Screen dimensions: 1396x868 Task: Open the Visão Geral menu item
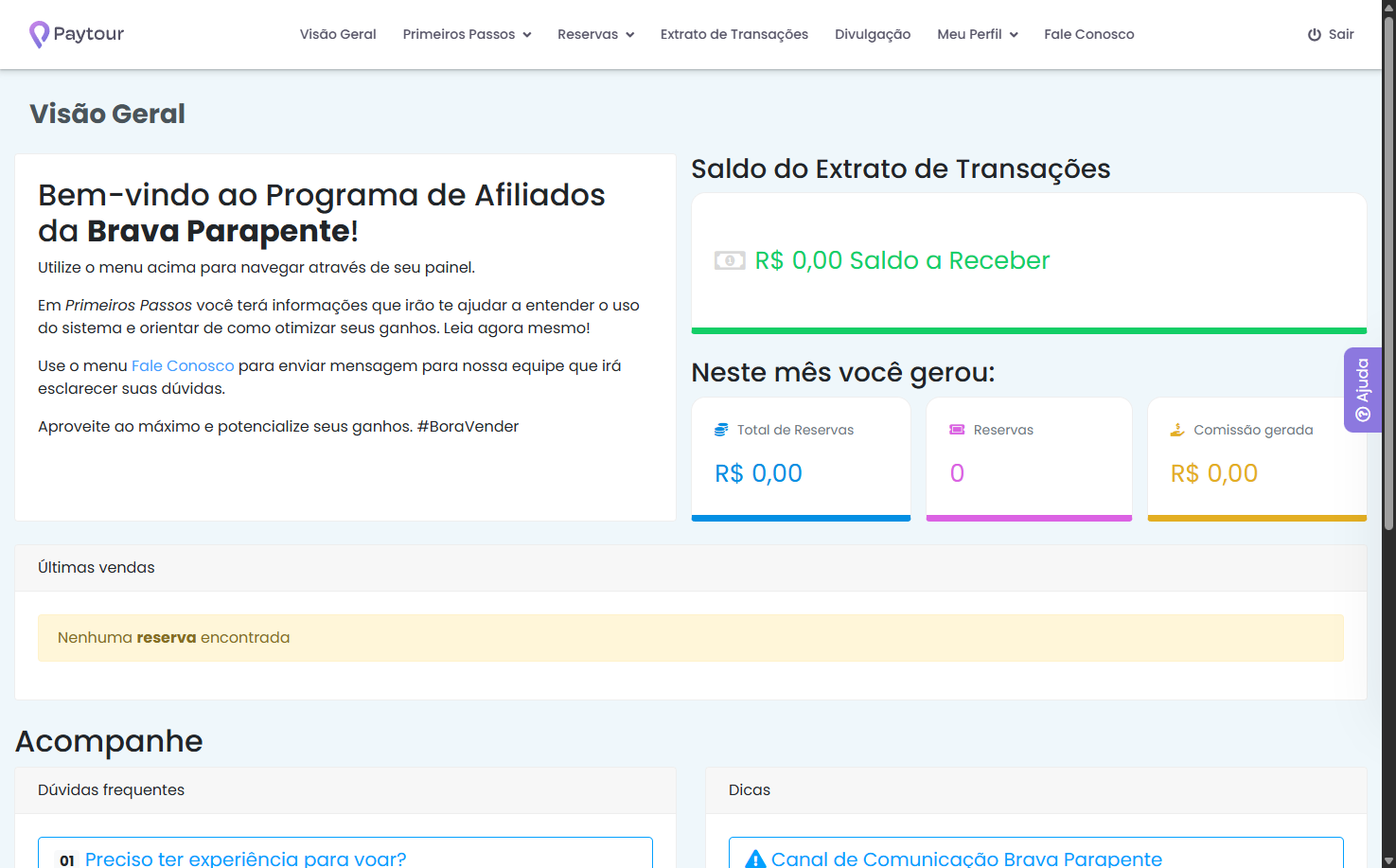(x=338, y=34)
